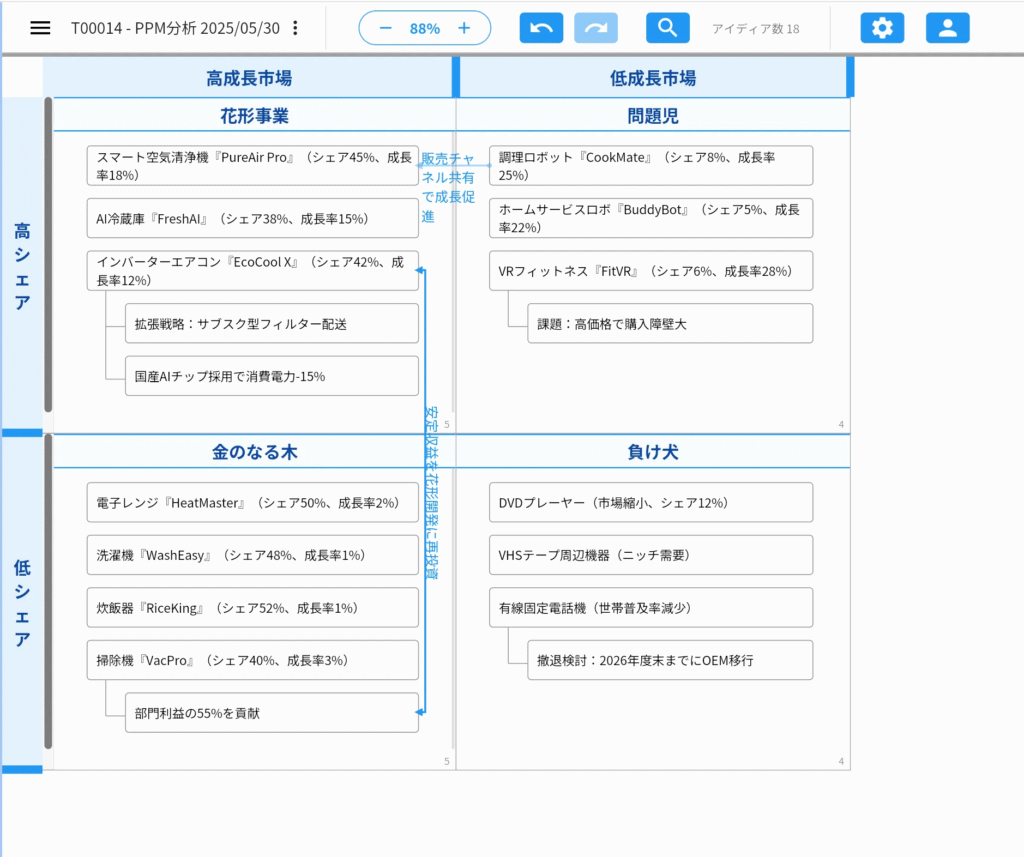This screenshot has height=857, width=1024.
Task: Open the three-dot options next to title
Action: point(294,28)
